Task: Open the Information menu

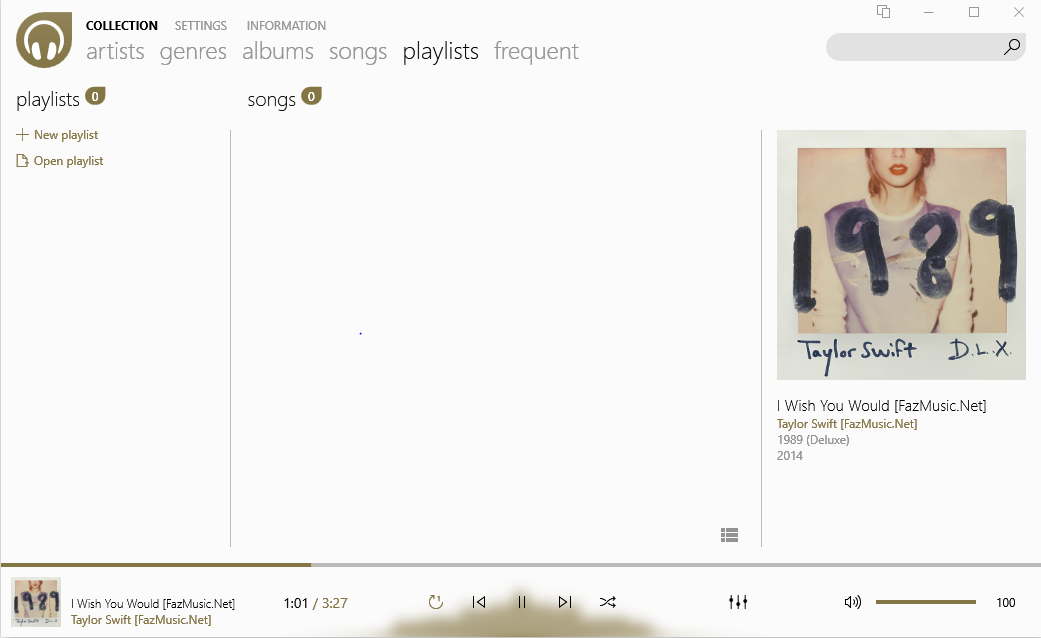Action: pos(286,25)
